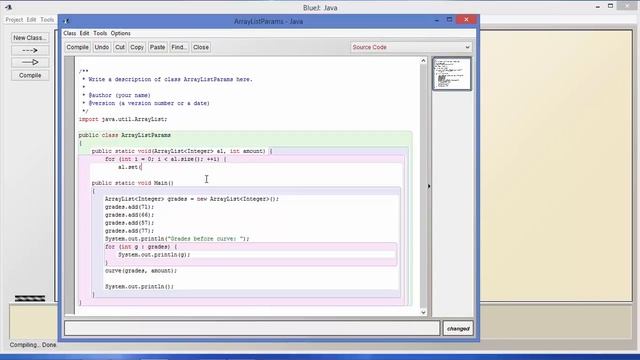
Task: Click Compile in the BlueJ main window sidebar
Action: [30, 76]
